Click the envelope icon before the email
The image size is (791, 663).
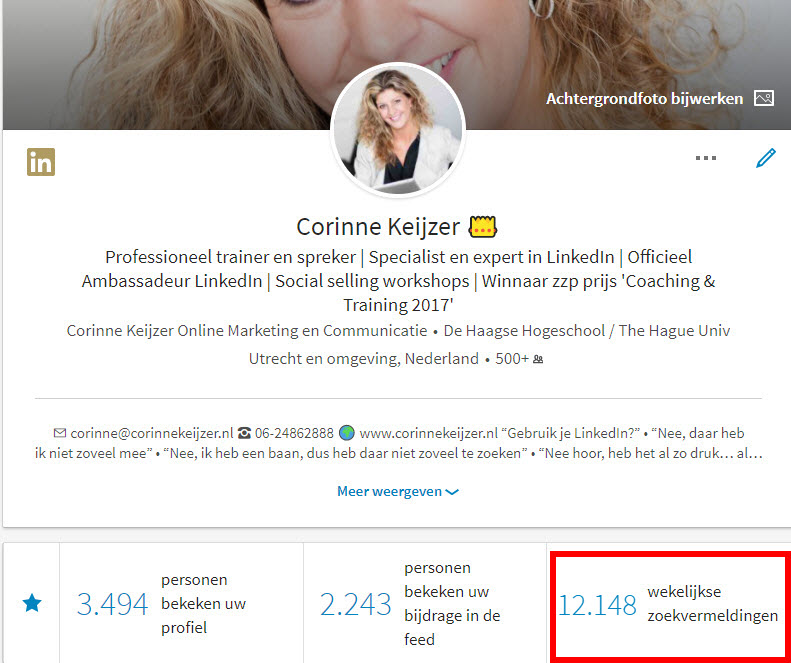(x=60, y=433)
